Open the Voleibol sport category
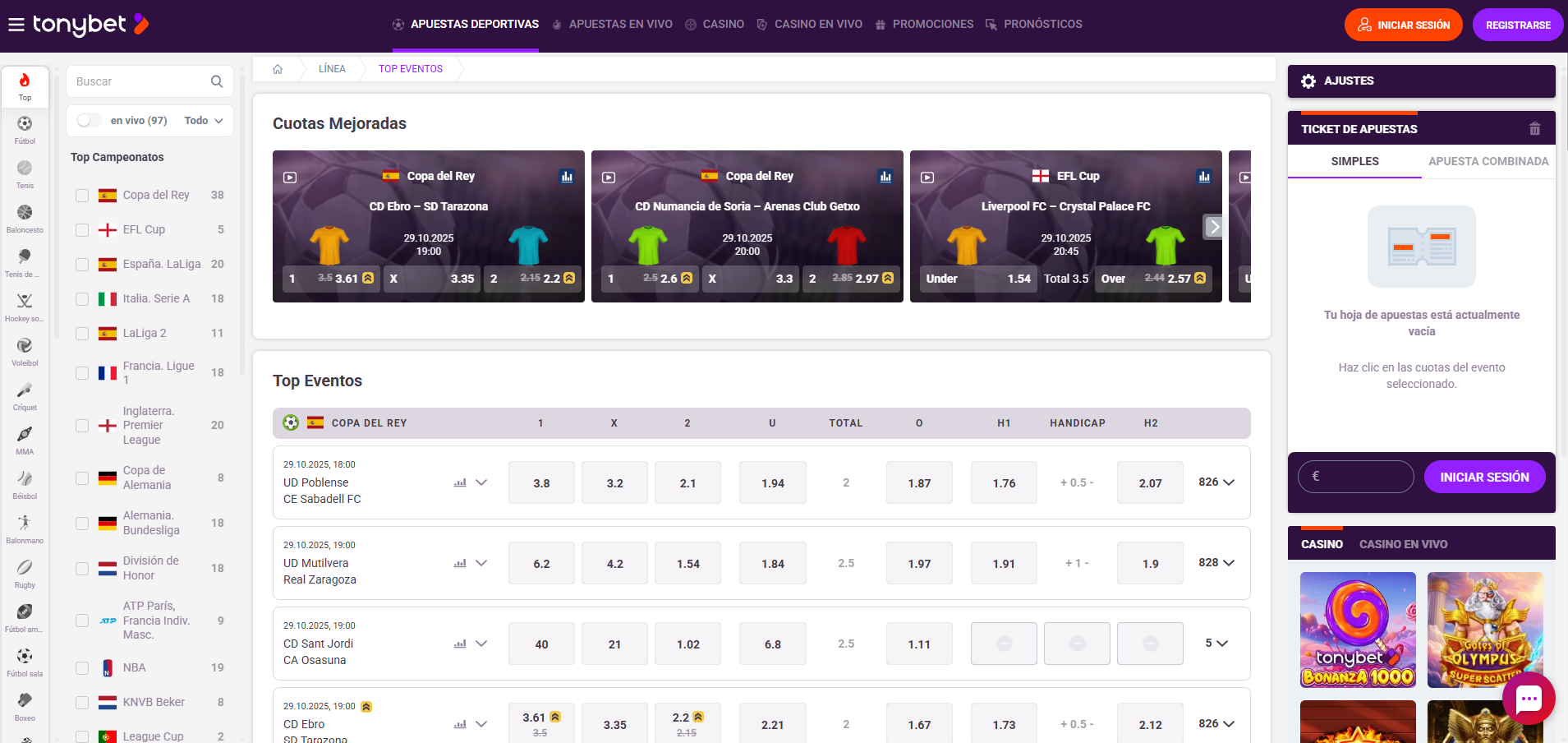 click(x=25, y=352)
